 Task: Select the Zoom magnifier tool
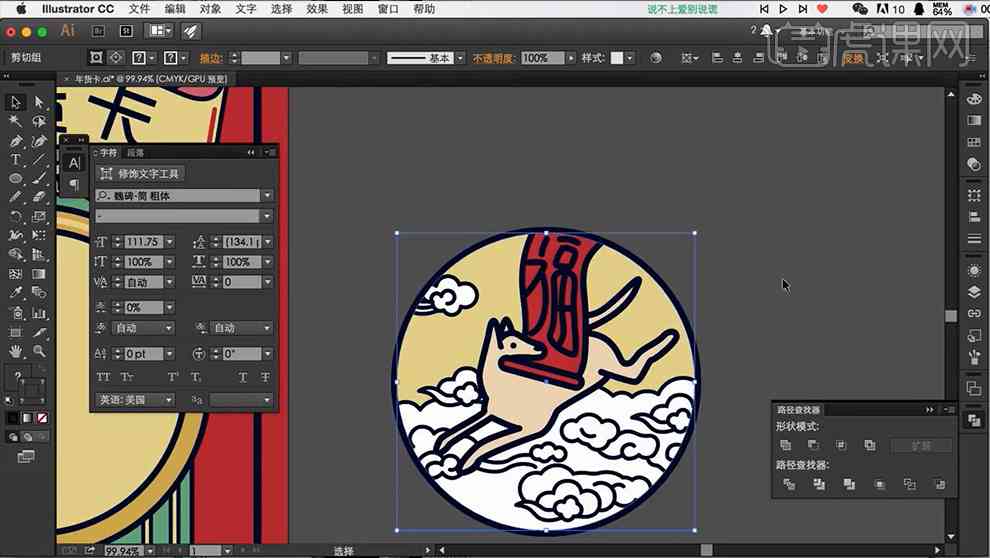(39, 351)
